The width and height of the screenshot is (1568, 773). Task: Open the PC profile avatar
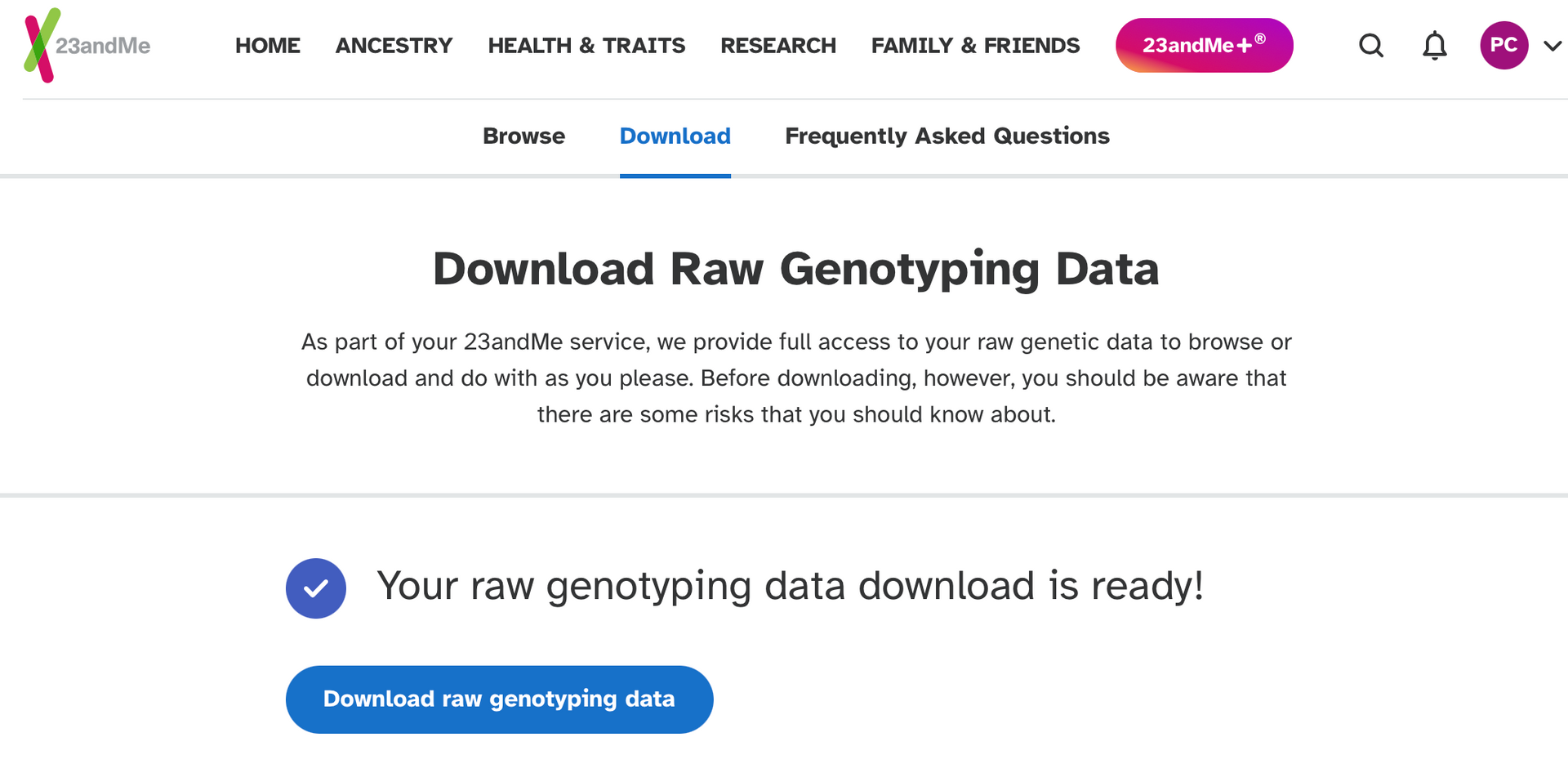click(x=1503, y=46)
